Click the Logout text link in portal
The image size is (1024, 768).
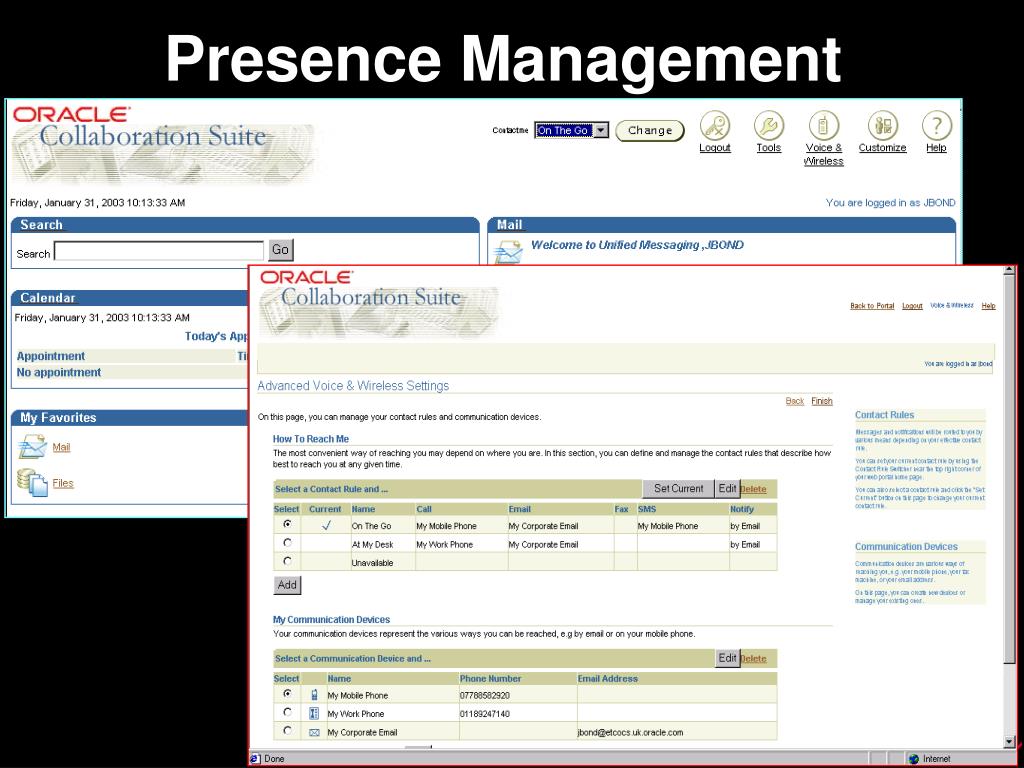[x=714, y=148]
